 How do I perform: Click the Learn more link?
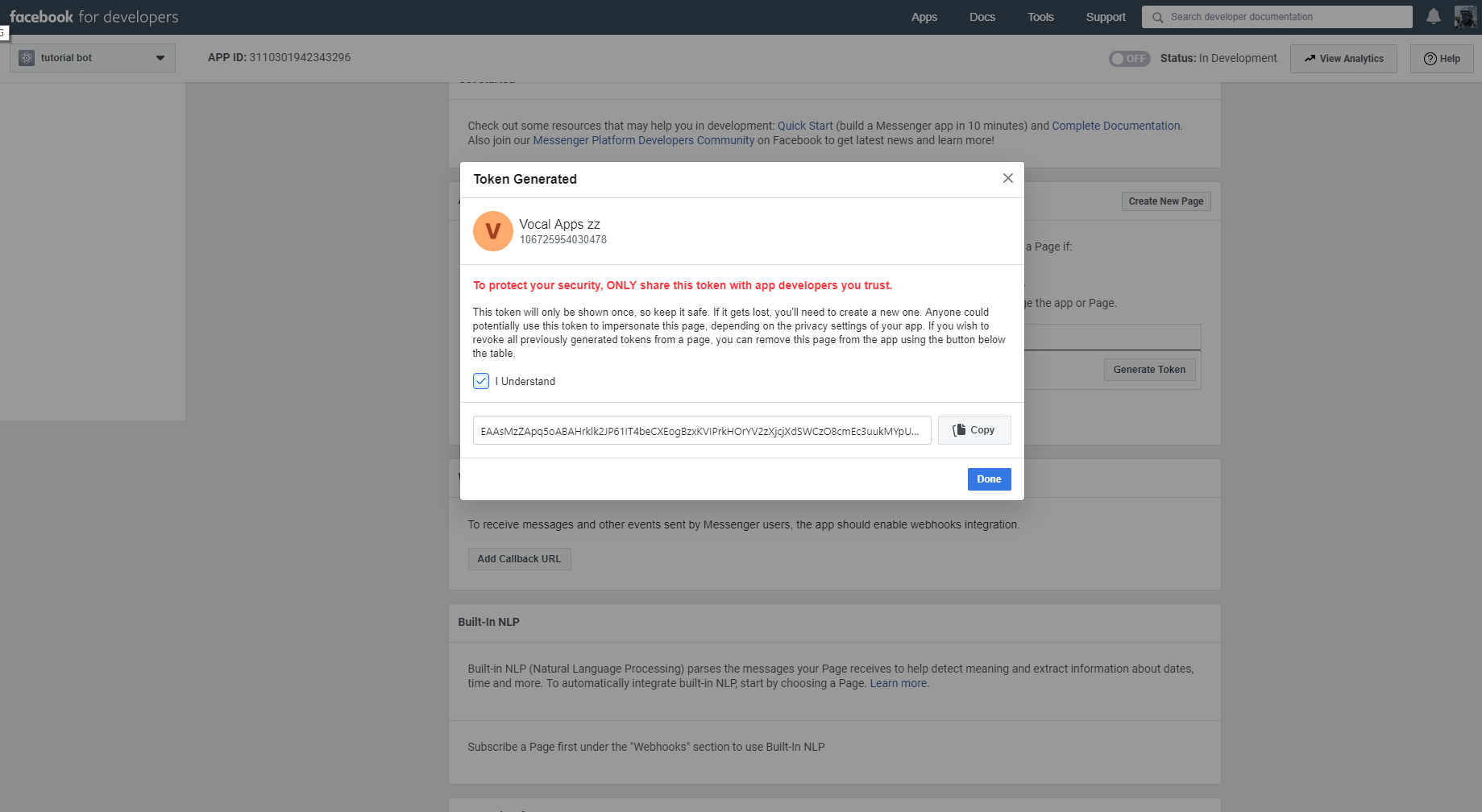(x=898, y=683)
